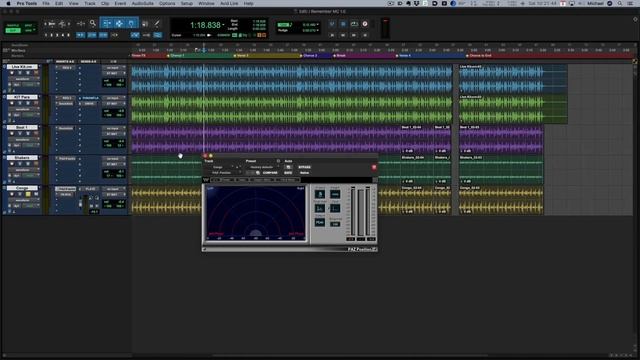This screenshot has height=360, width=640.
Task: Click the main counter time display
Action: 205,25
